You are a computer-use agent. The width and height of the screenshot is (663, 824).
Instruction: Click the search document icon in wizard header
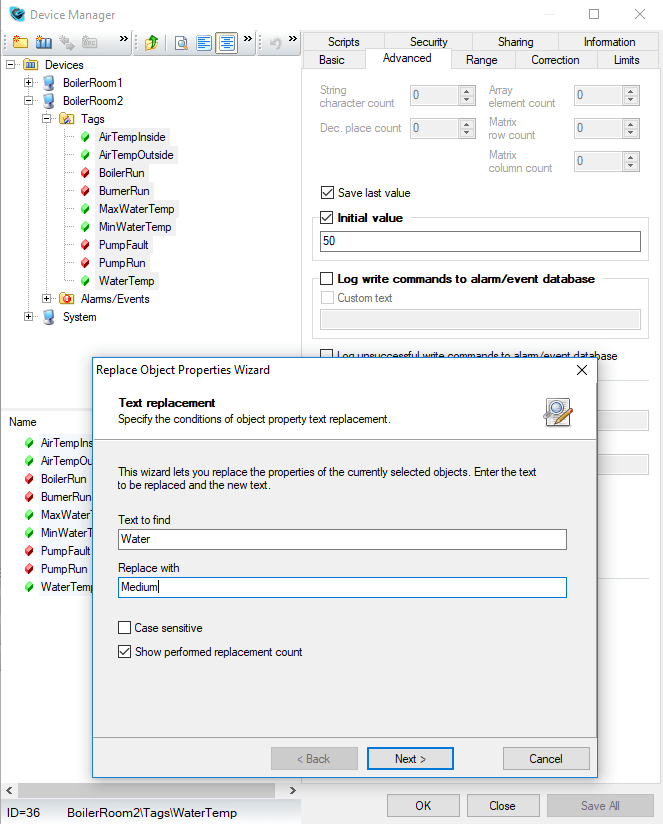coord(557,411)
